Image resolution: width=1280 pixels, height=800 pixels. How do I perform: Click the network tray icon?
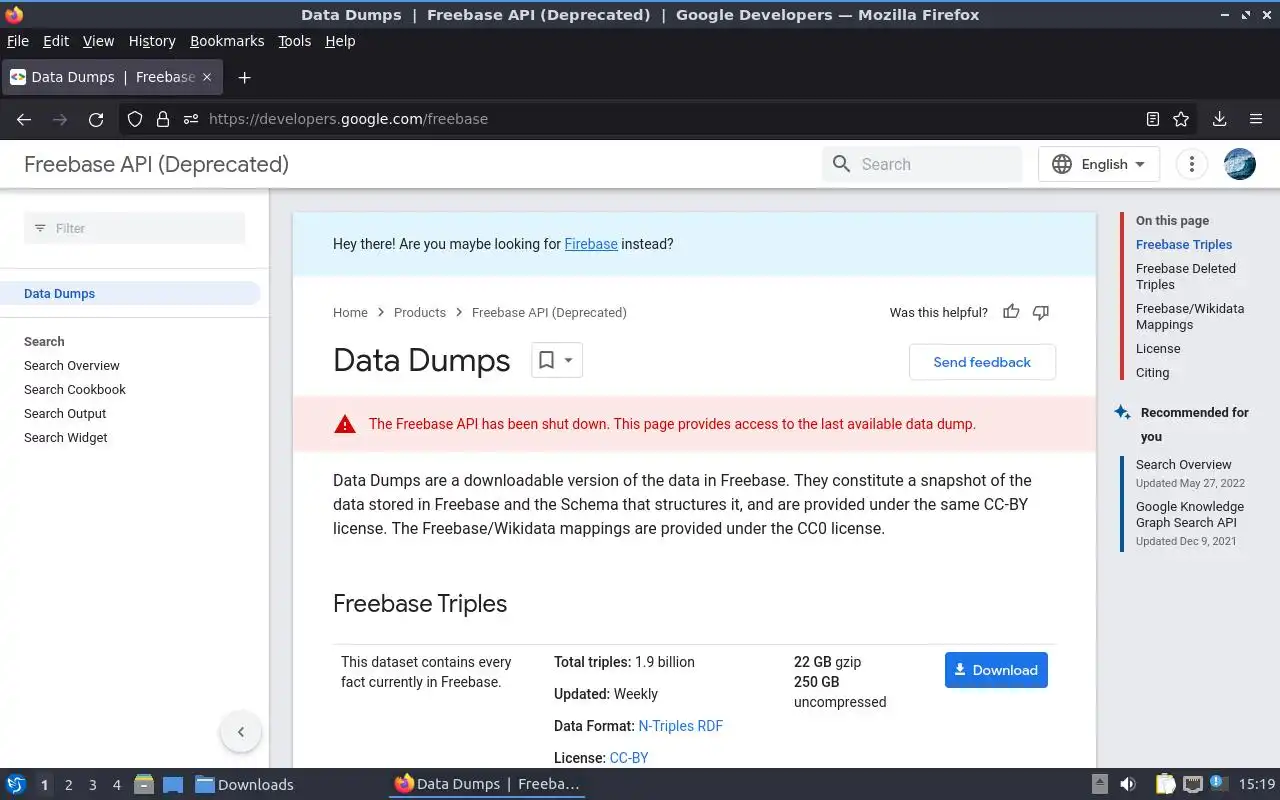point(1192,784)
